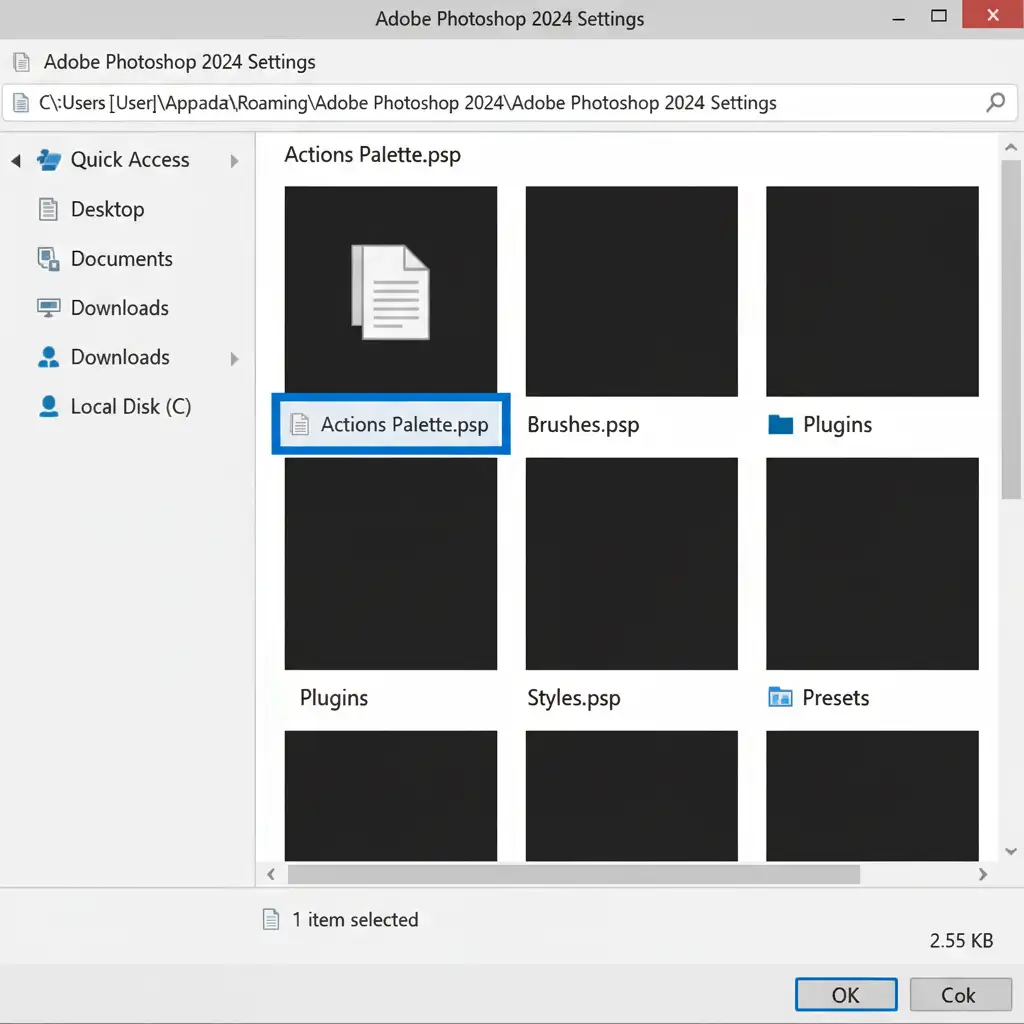Select the Actions Palette.psp thumbnail with page icon
Screen dimensions: 1024x1024
coord(391,291)
